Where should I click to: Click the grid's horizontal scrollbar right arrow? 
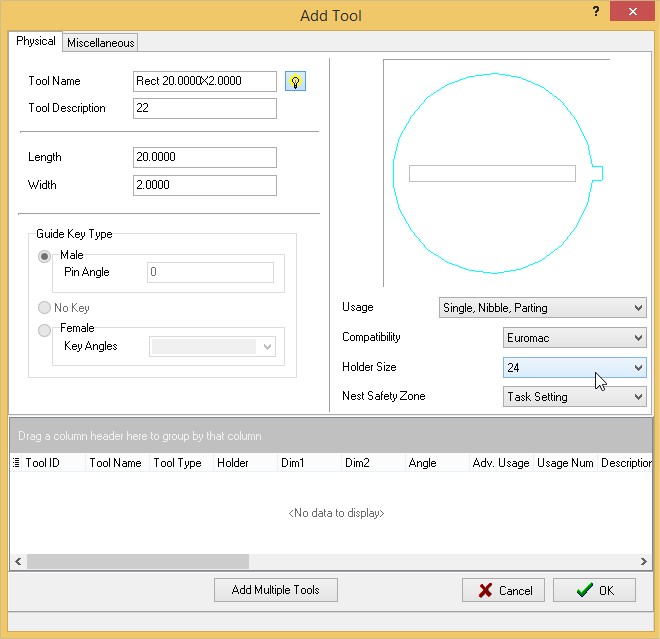point(645,562)
